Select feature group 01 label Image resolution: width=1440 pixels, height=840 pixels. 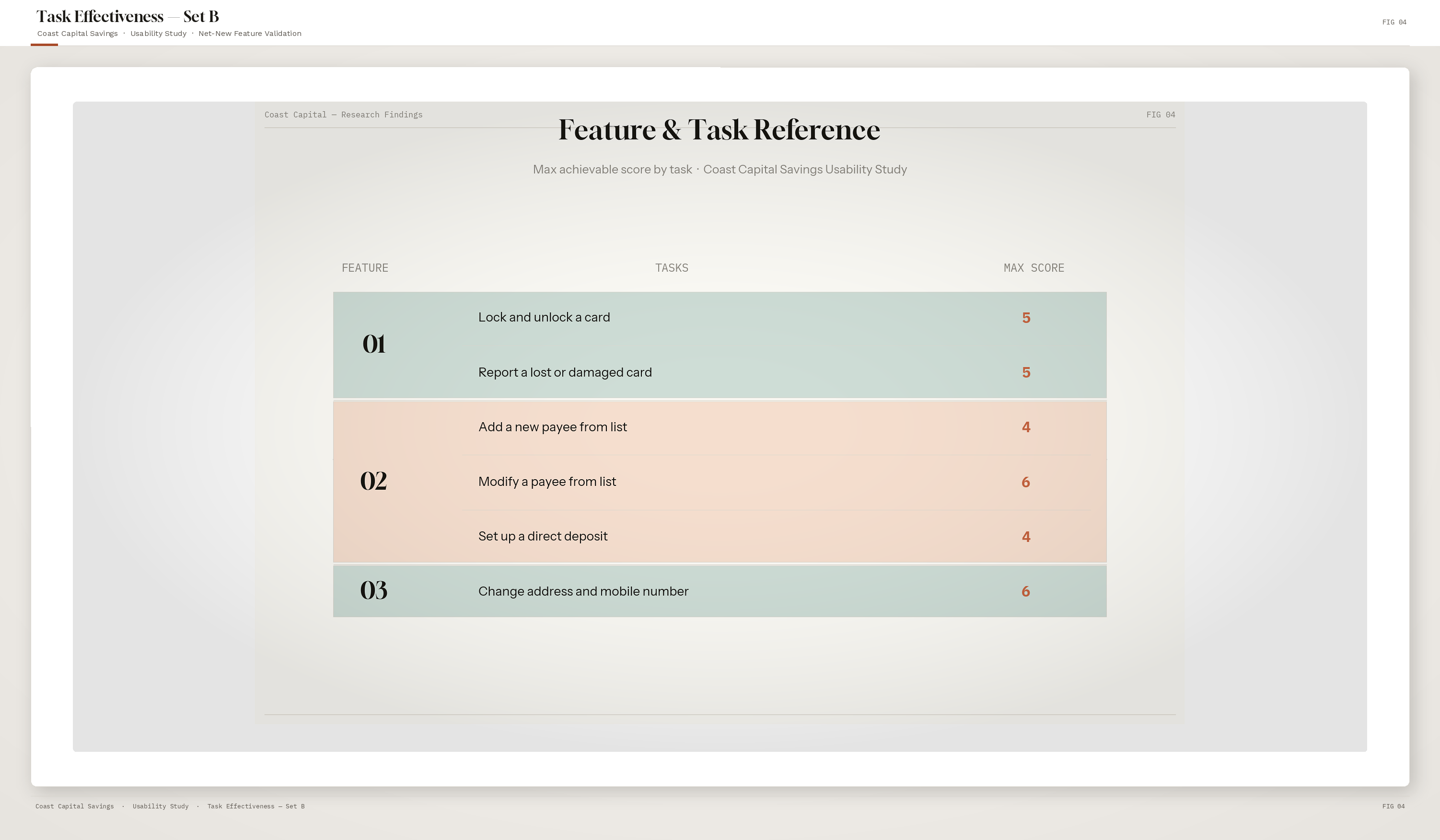374,344
